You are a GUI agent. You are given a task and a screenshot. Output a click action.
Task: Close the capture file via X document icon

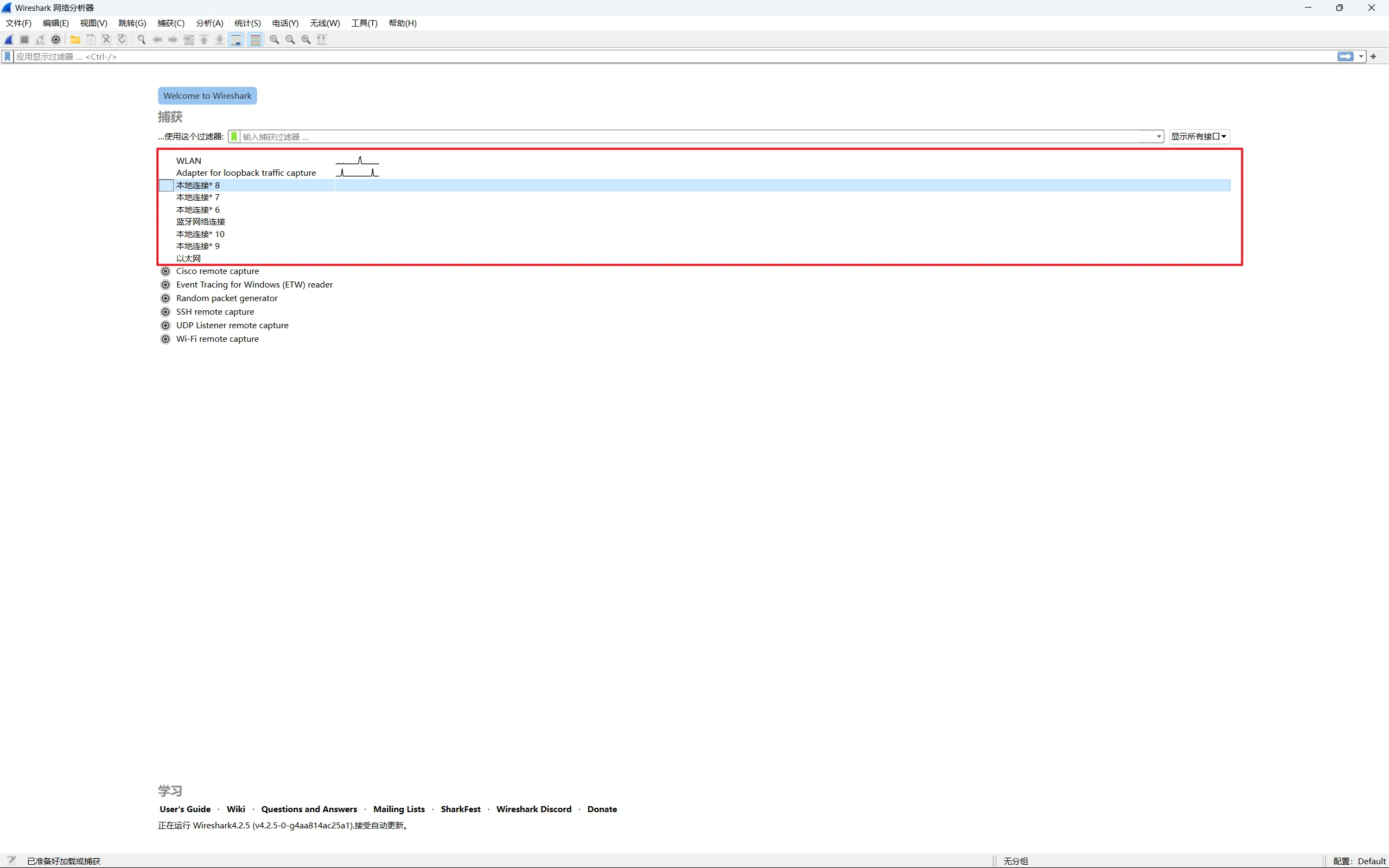click(x=106, y=40)
